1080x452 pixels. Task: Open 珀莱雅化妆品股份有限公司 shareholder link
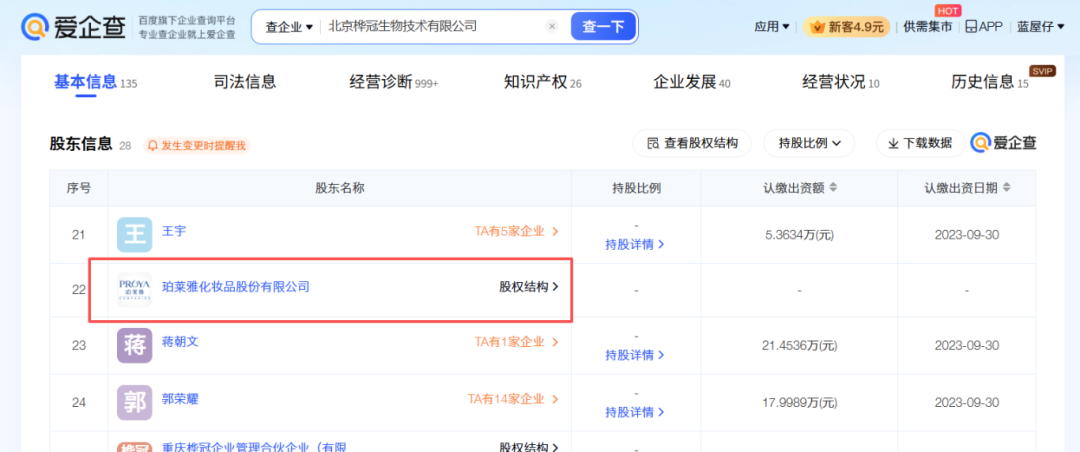point(236,287)
